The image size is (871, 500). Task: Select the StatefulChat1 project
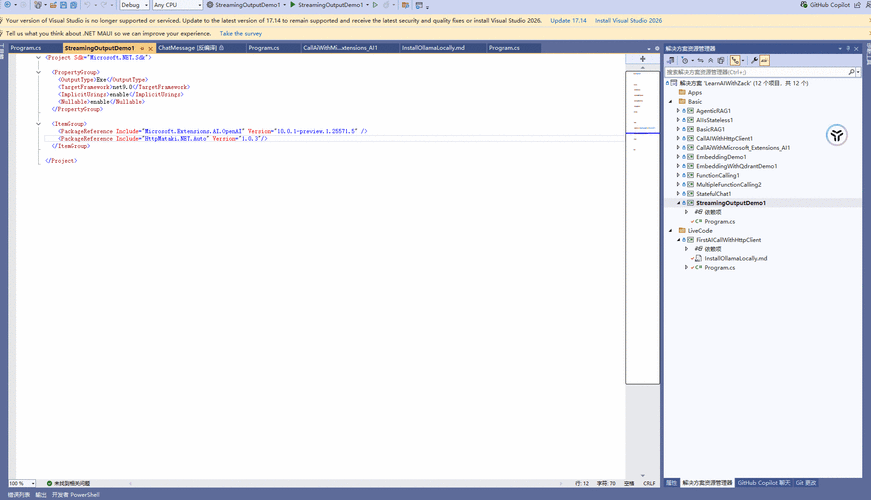tap(713, 194)
